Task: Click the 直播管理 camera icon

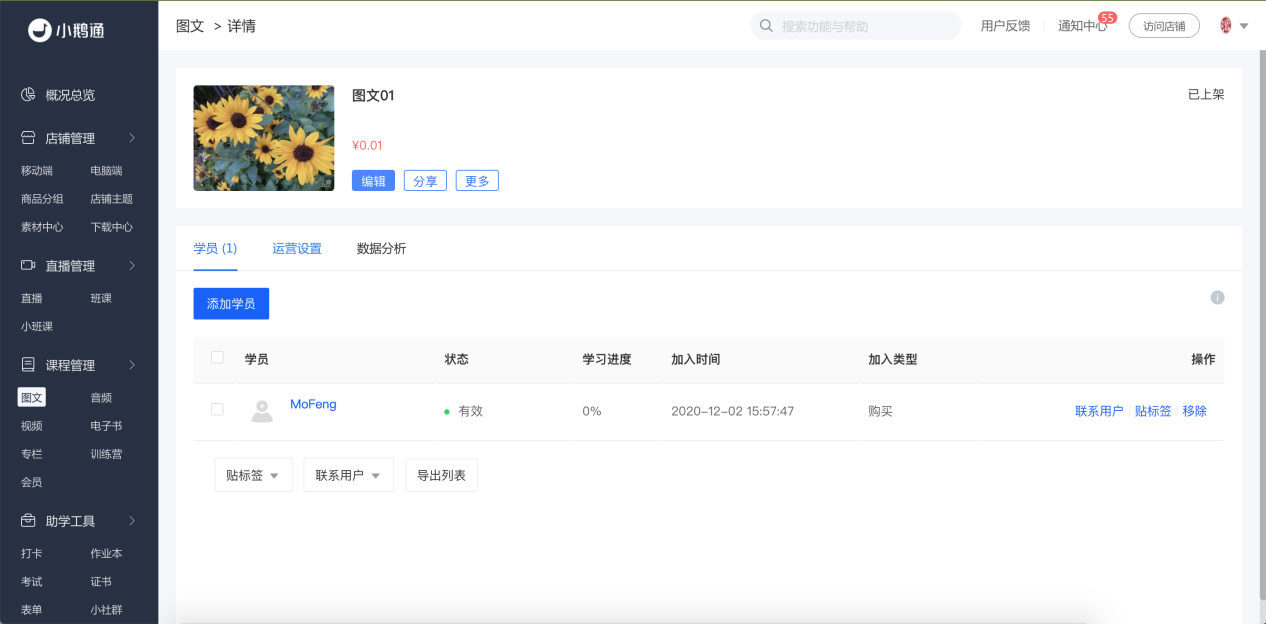Action: pyautogui.click(x=29, y=265)
